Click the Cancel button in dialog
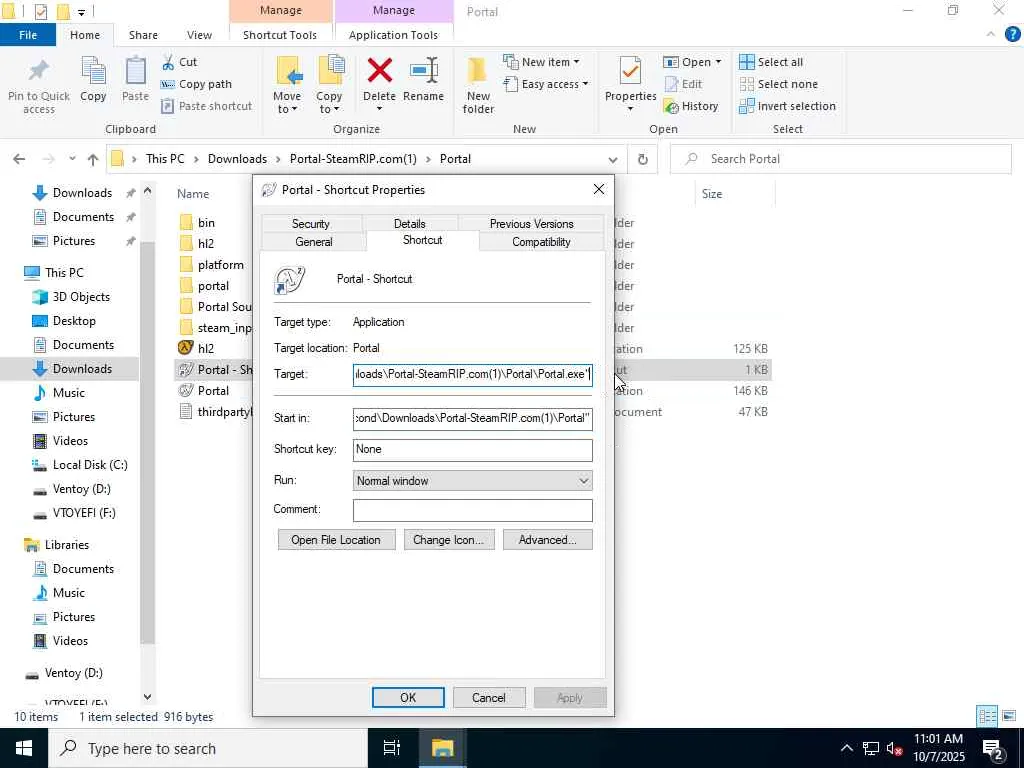Image resolution: width=1024 pixels, height=768 pixels. coord(488,697)
